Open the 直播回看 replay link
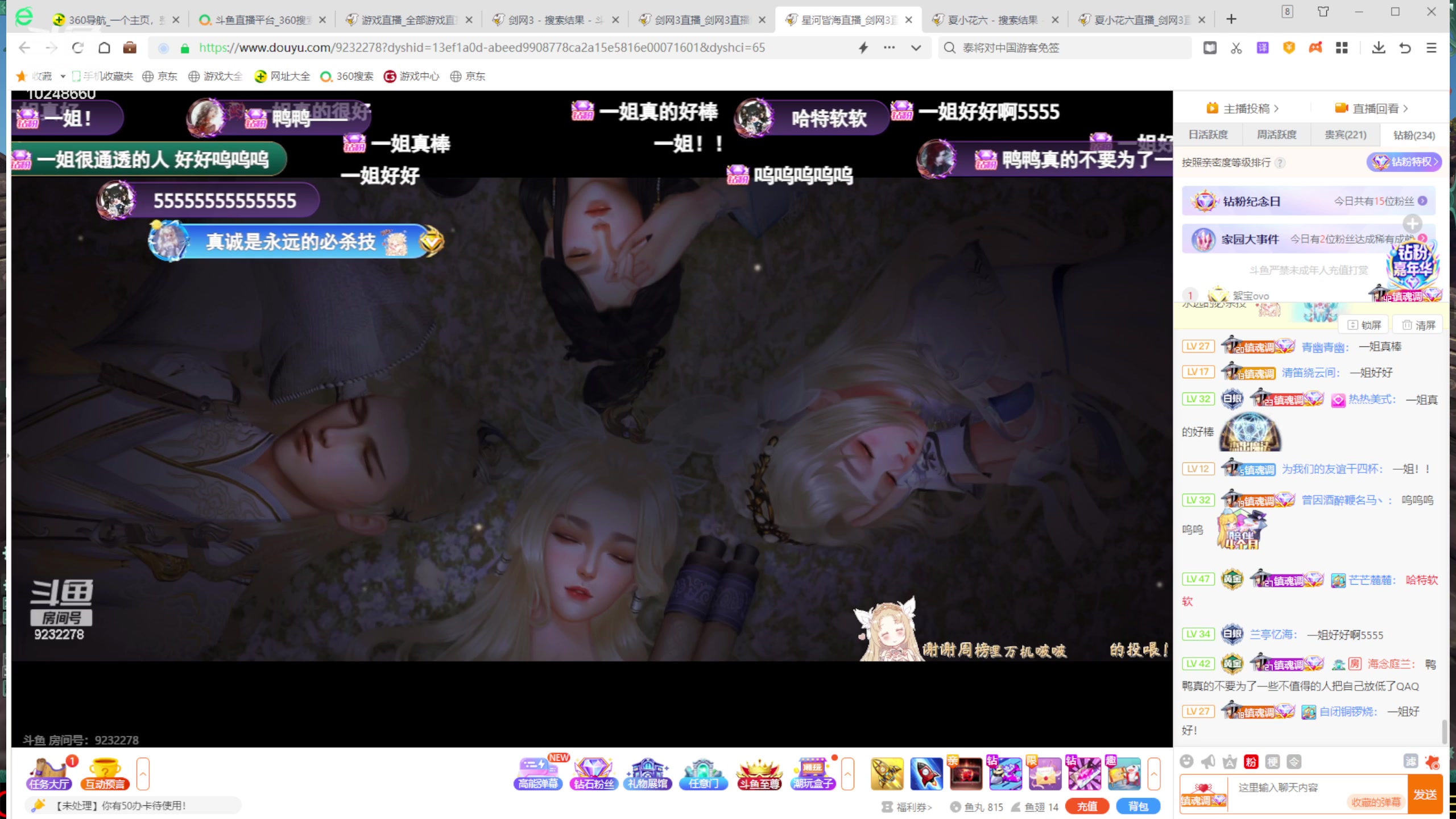Viewport: 1456px width, 819px height. pos(1372,108)
